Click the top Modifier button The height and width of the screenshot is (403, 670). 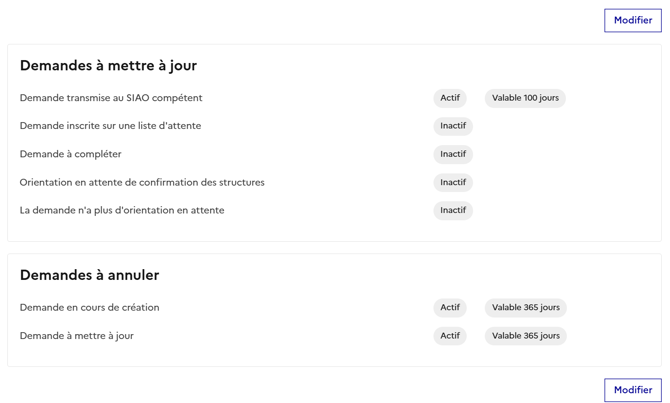[x=632, y=20]
